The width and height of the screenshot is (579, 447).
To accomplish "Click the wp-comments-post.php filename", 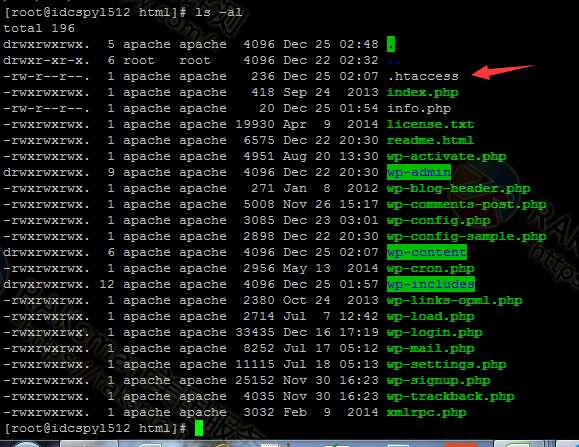I will tap(466, 204).
